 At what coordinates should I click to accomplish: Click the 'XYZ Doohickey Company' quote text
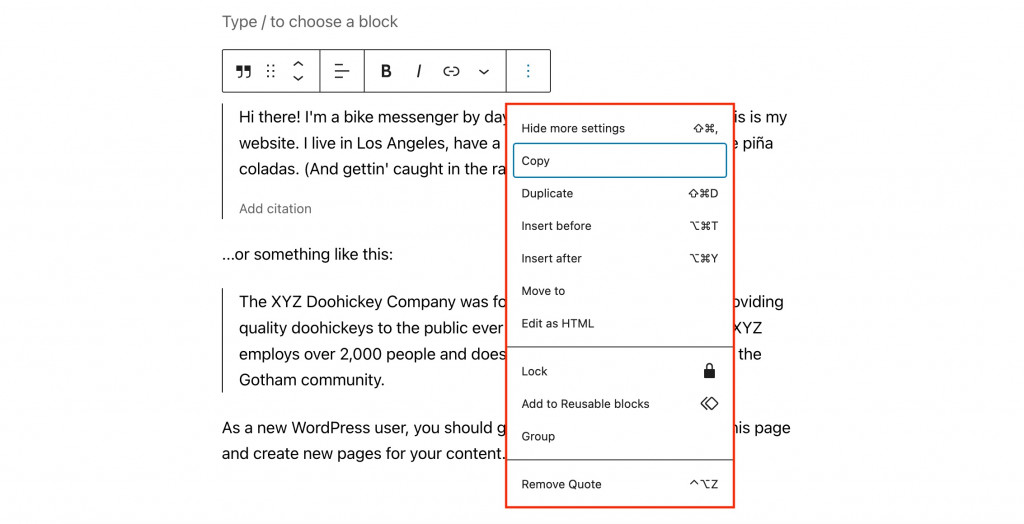pyautogui.click(x=372, y=340)
